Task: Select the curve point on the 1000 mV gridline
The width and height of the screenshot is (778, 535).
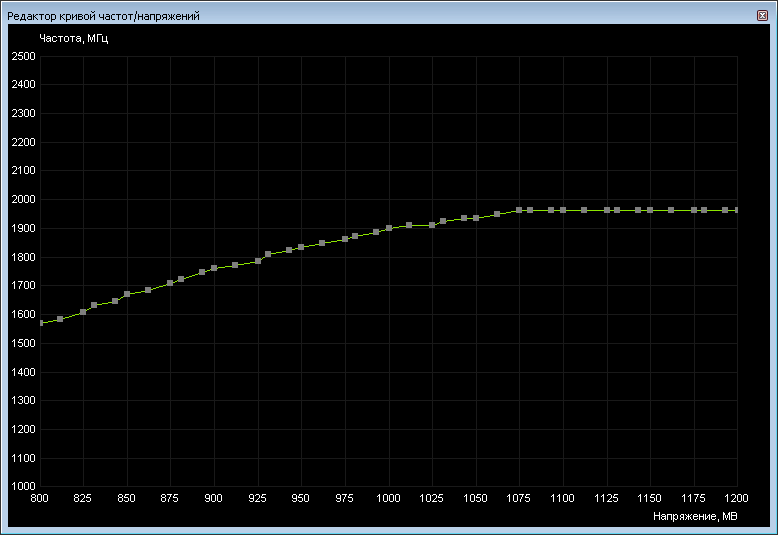Action: point(389,228)
